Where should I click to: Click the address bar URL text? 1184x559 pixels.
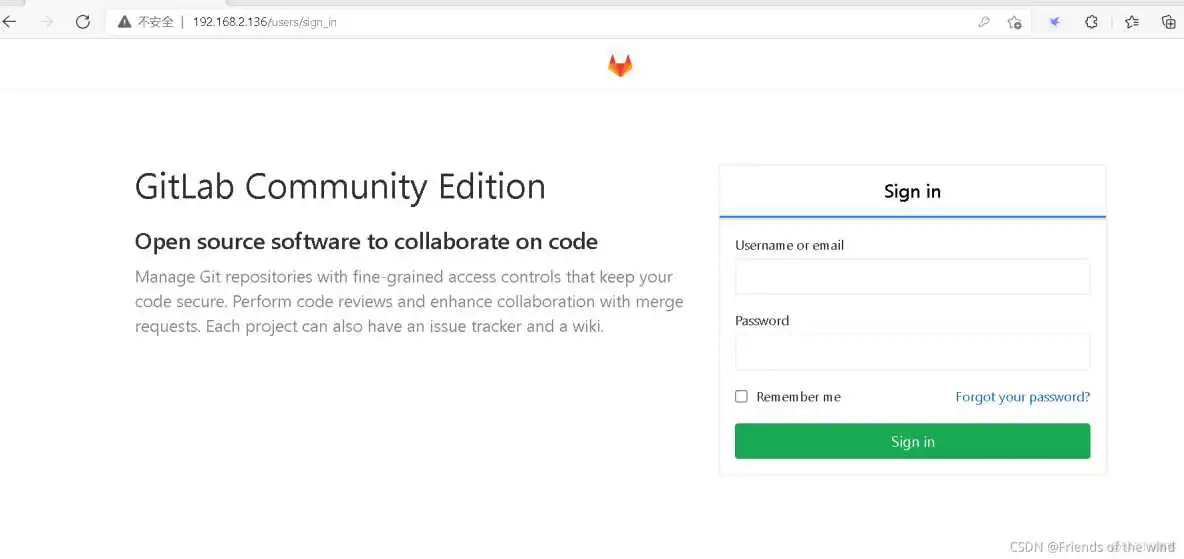264,21
